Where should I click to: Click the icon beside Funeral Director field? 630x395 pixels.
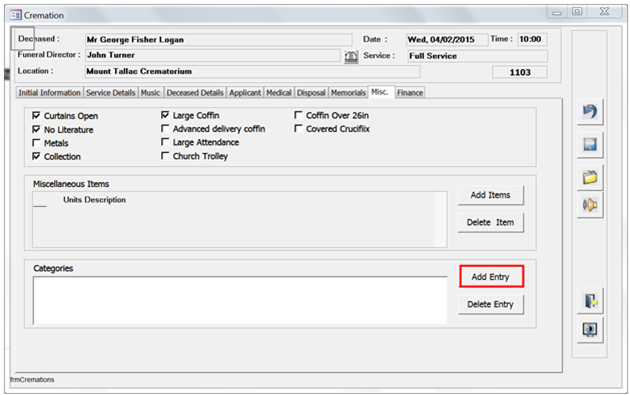351,57
